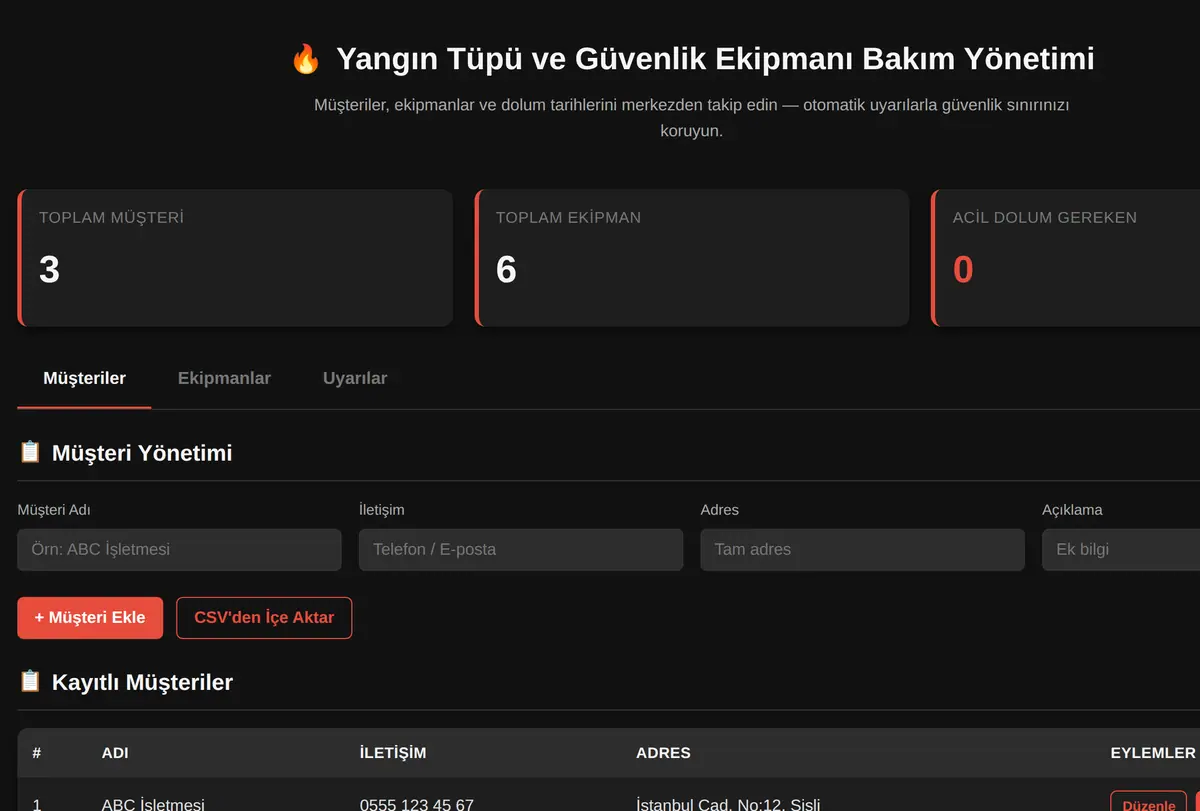Focus the Müşteri Adı input field
Screen dimensions: 1200x811
[180, 550]
